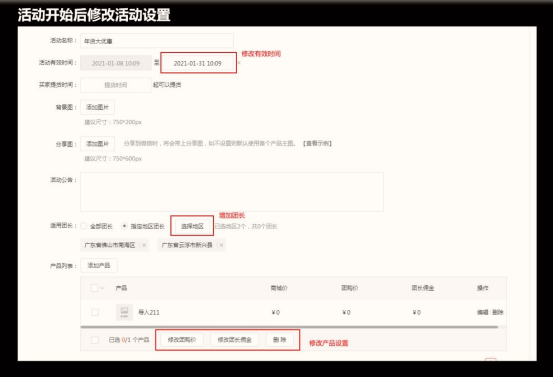Remove the 广东省佛山市南海区 region tag
Screen dimensions: 553x377
144,245
